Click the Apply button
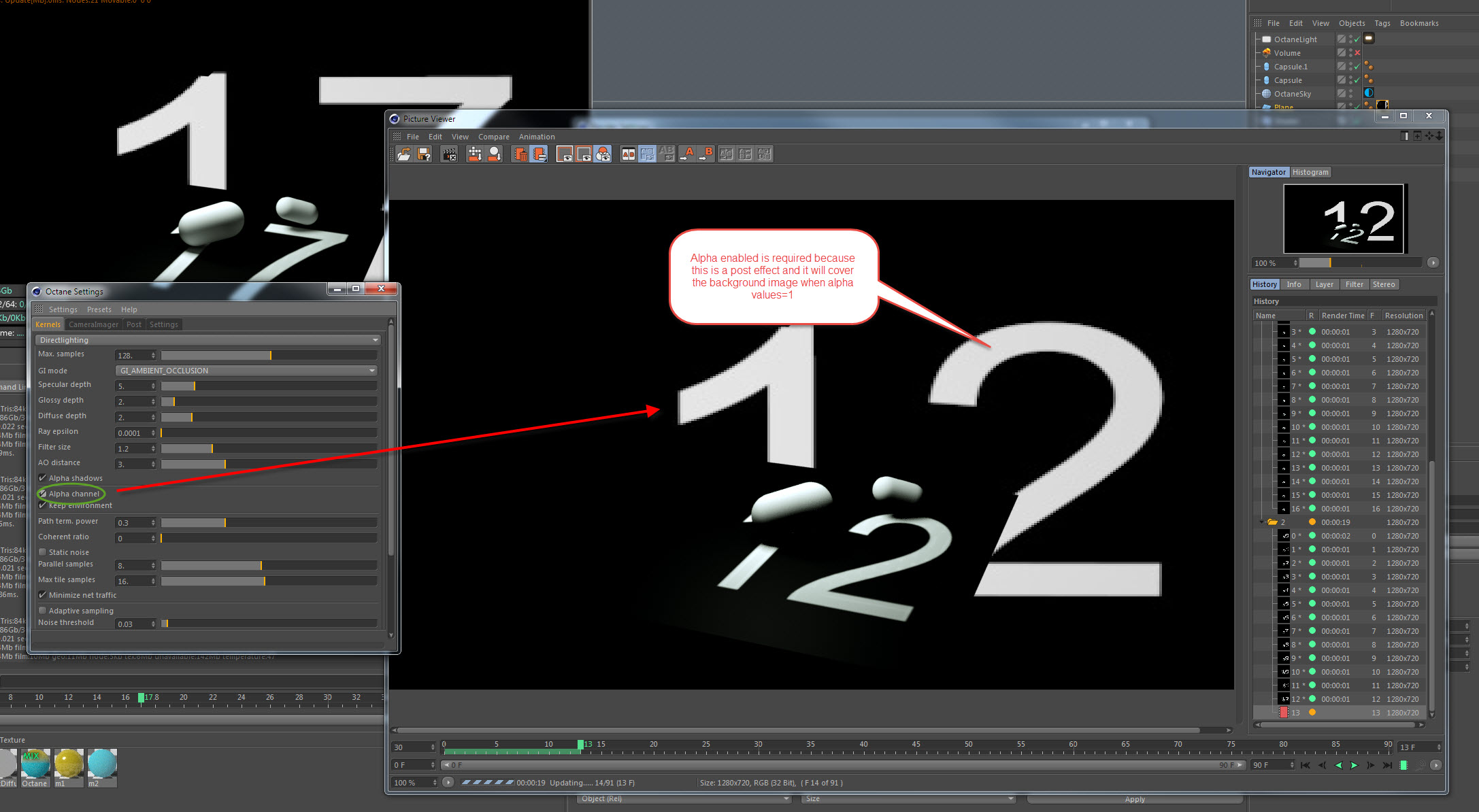1479x812 pixels. coord(1134,799)
